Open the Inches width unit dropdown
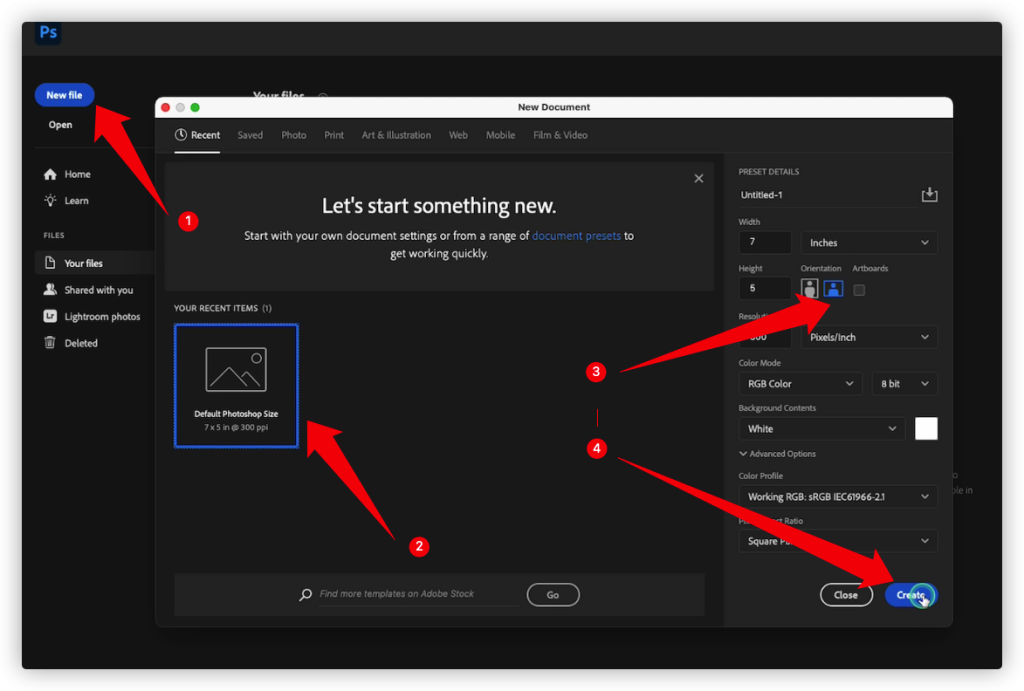Viewport: 1024px width, 691px height. click(869, 242)
